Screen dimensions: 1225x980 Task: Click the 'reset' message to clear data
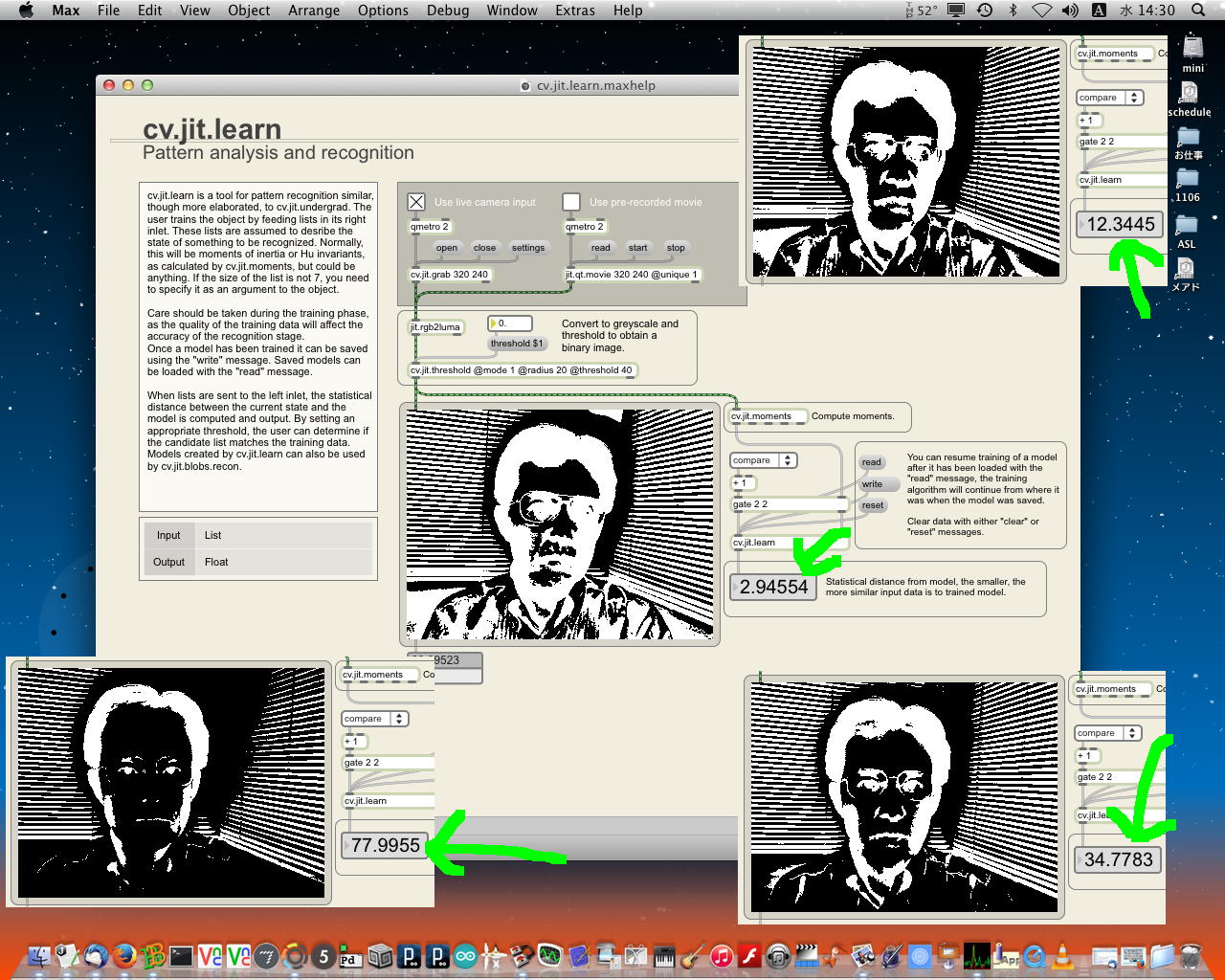tap(873, 505)
